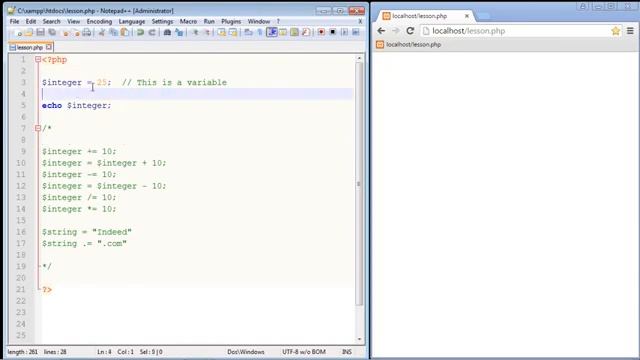Bookmark this page with the star

pyautogui.click(x=616, y=31)
